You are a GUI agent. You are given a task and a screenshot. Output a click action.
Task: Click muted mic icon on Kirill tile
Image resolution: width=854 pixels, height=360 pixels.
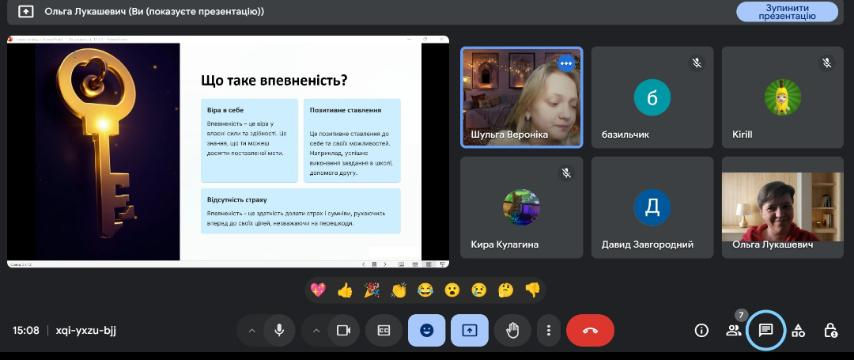(827, 63)
